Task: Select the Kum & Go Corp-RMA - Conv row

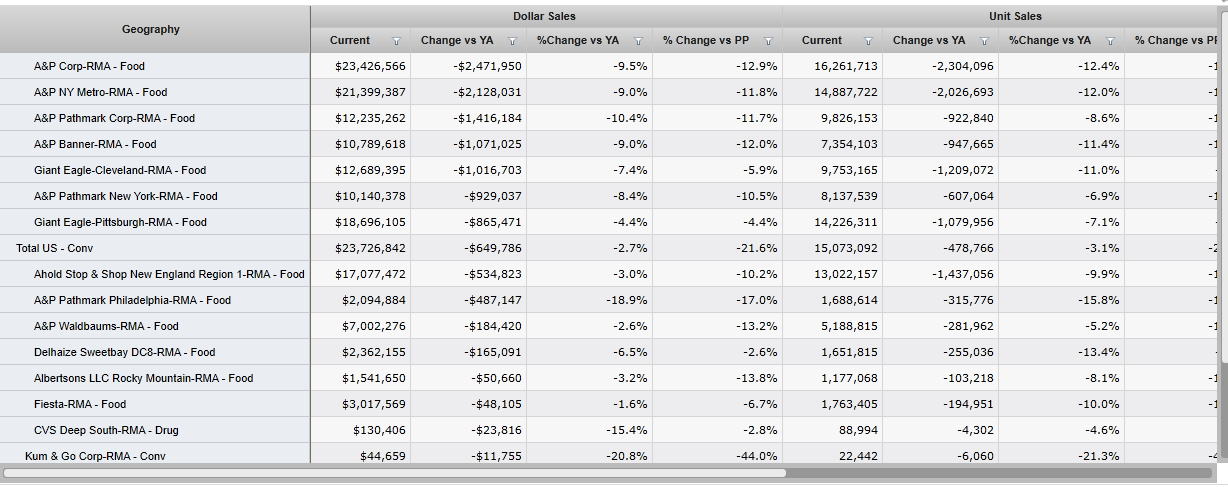Action: pos(95,456)
